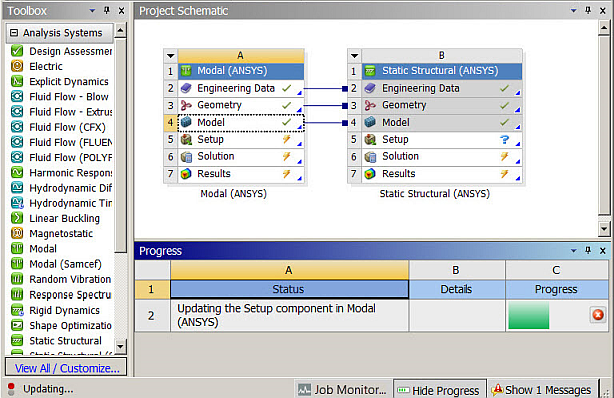Collapse the Analysis Systems group
Screen dimensions: 614x398
pos(14,33)
